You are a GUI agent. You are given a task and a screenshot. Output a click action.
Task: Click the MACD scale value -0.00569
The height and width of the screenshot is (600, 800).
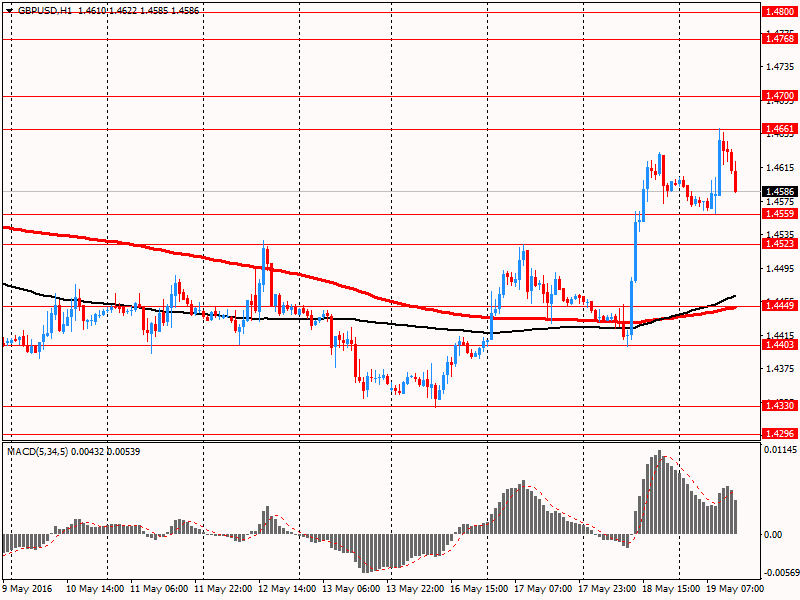point(780,572)
